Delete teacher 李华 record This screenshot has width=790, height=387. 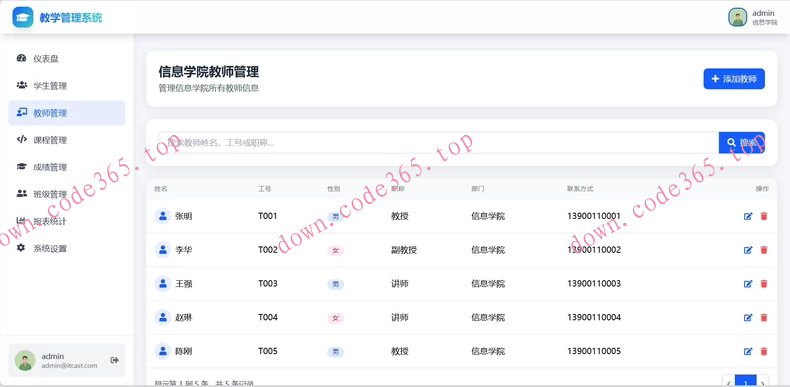tap(764, 250)
